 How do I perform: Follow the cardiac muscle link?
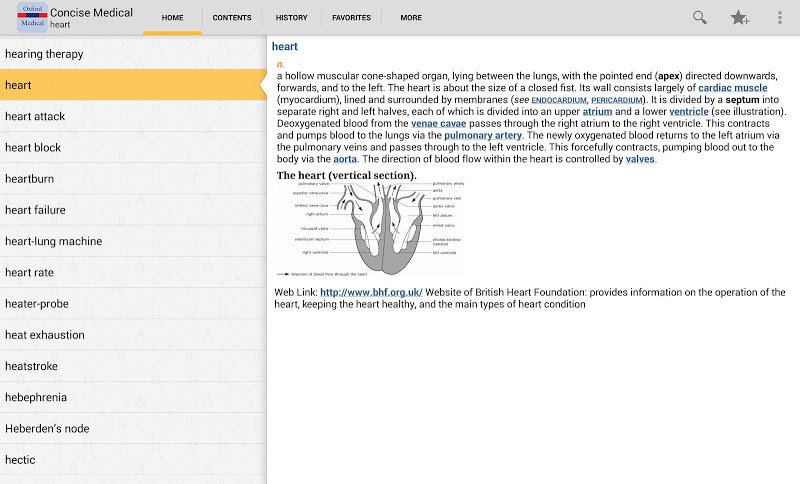(x=732, y=88)
